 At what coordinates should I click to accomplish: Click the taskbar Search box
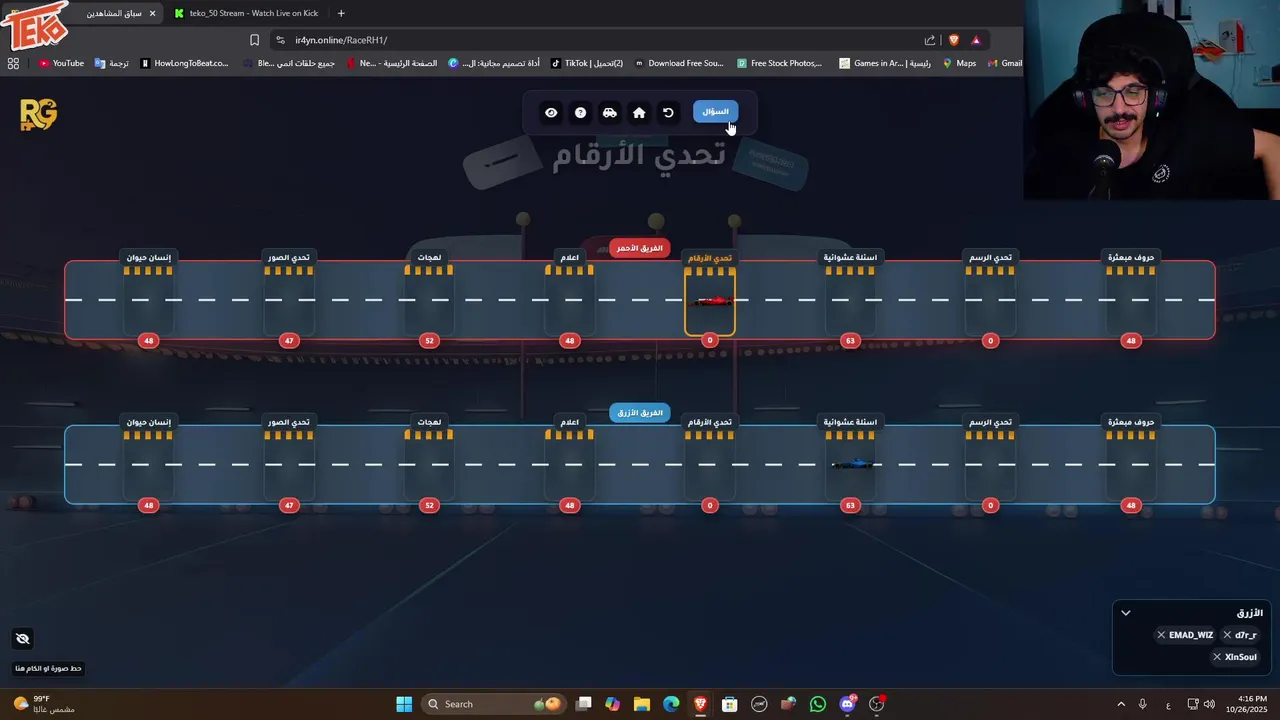[x=493, y=704]
